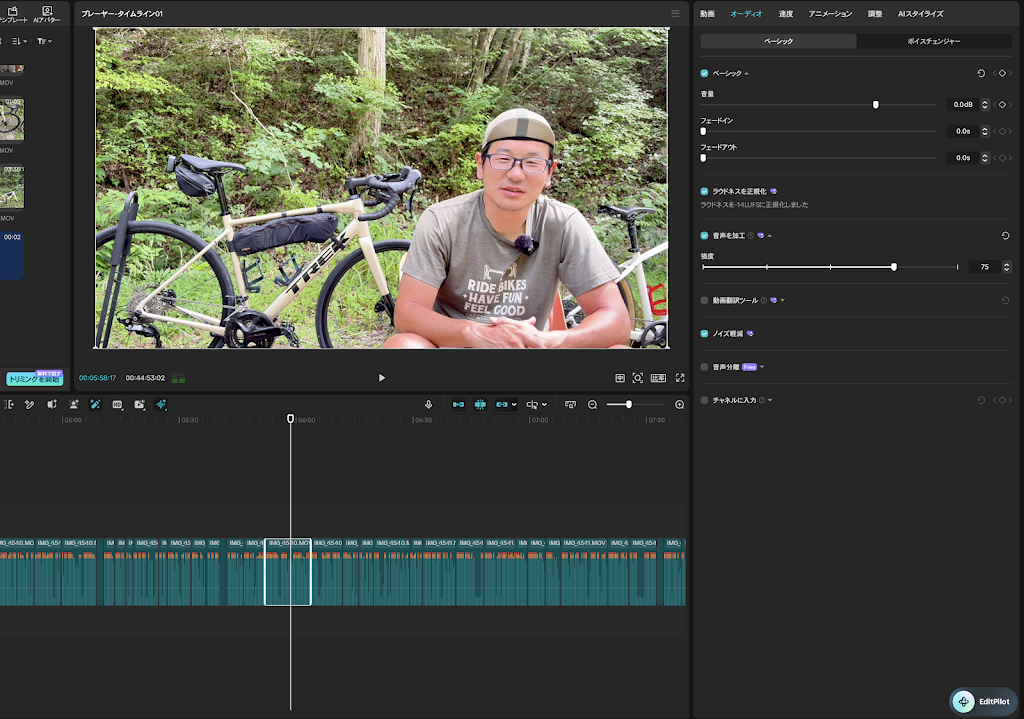This screenshot has width=1024, height=719.
Task: Start voiceover recording with microphone icon
Action: tap(428, 404)
